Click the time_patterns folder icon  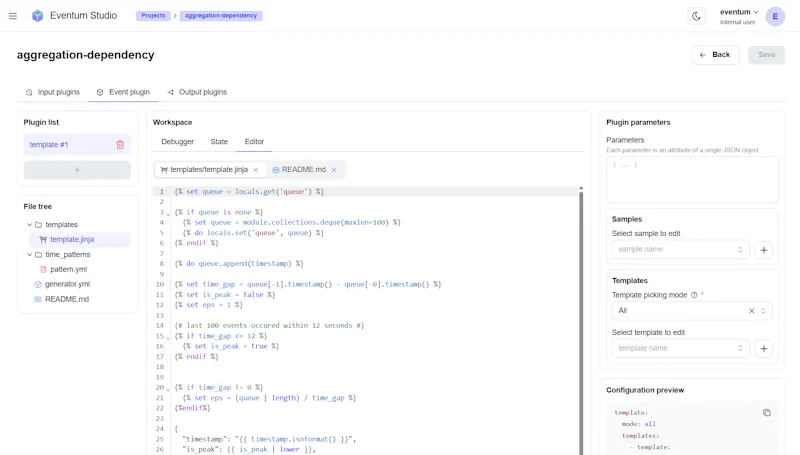tap(38, 255)
